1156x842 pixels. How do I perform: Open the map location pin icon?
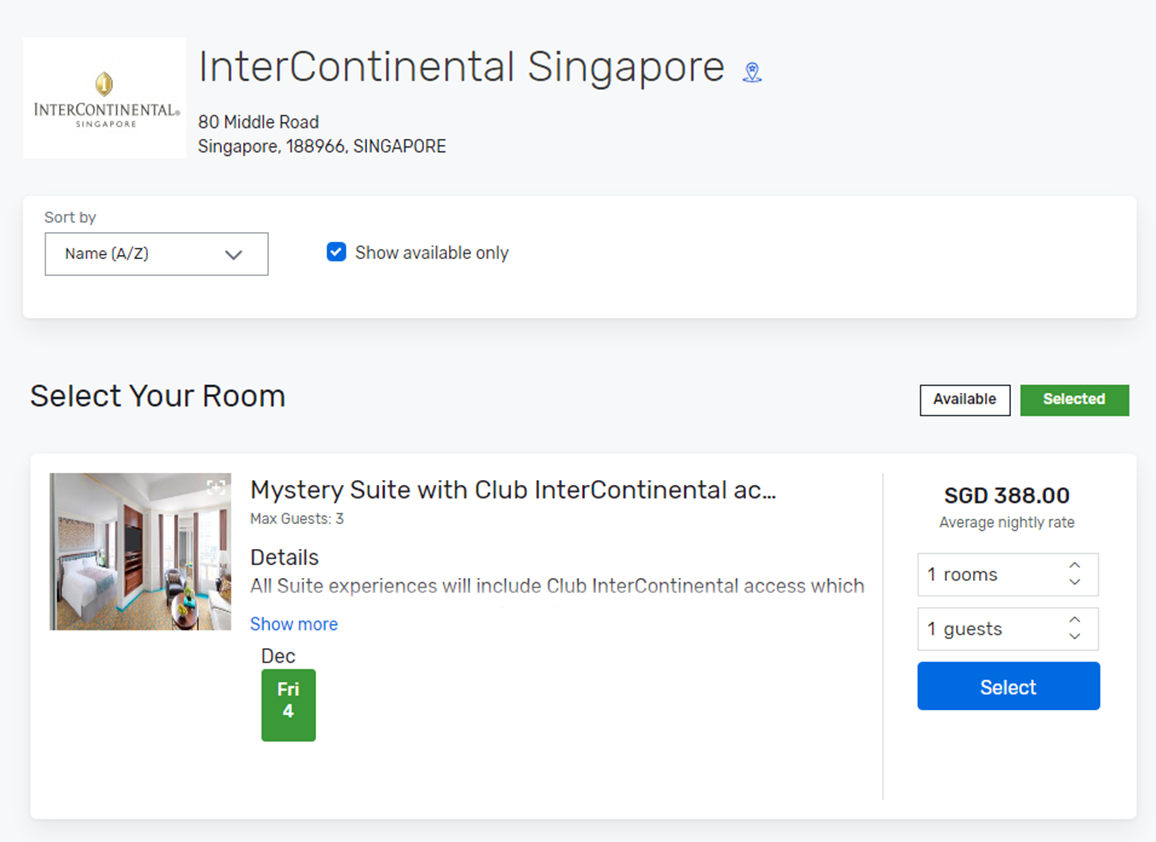[752, 72]
